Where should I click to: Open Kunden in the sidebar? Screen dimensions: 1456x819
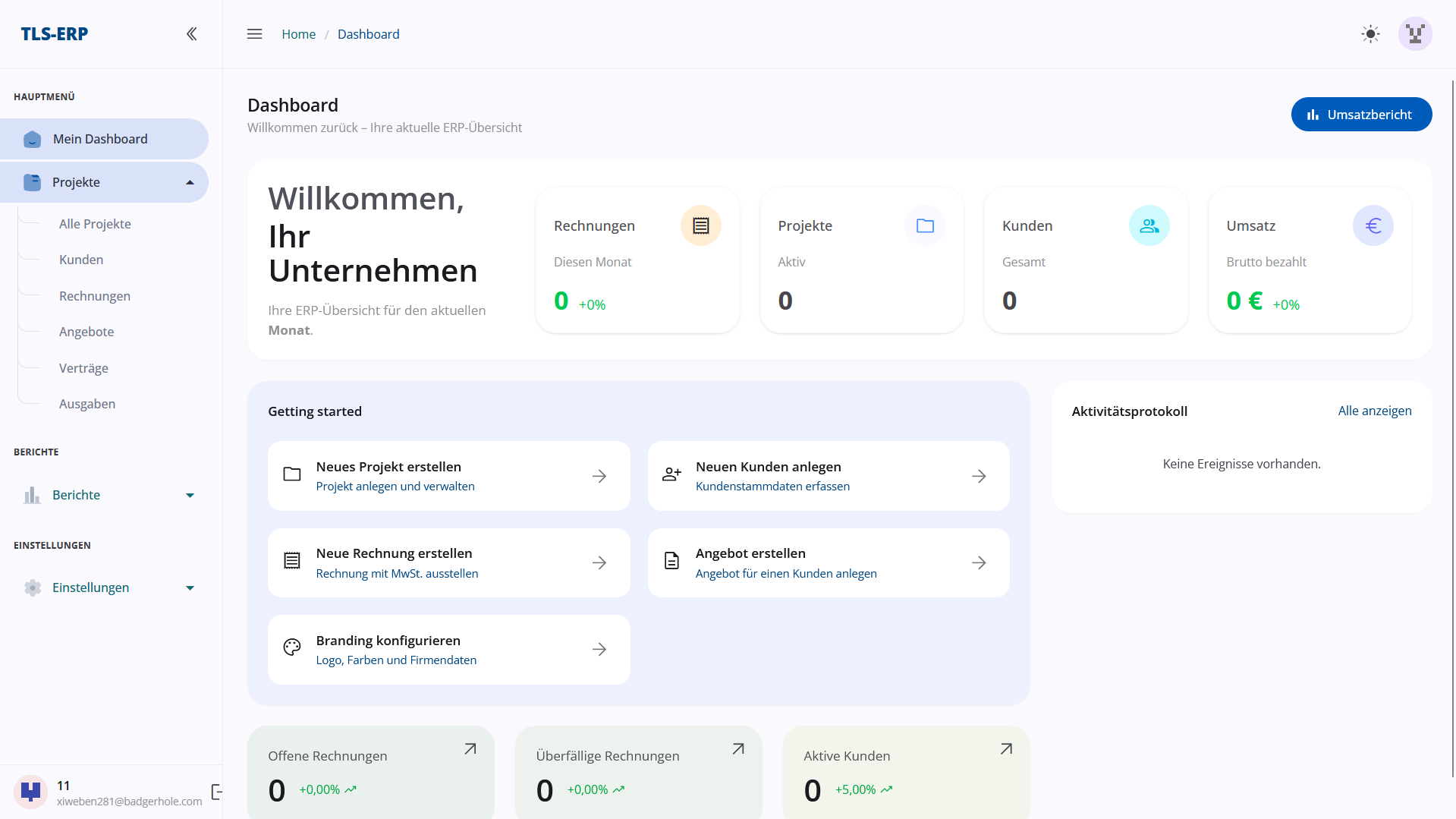81,260
